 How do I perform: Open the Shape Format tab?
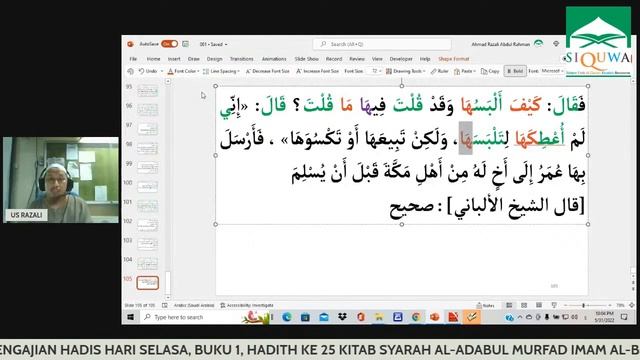[x=453, y=59]
